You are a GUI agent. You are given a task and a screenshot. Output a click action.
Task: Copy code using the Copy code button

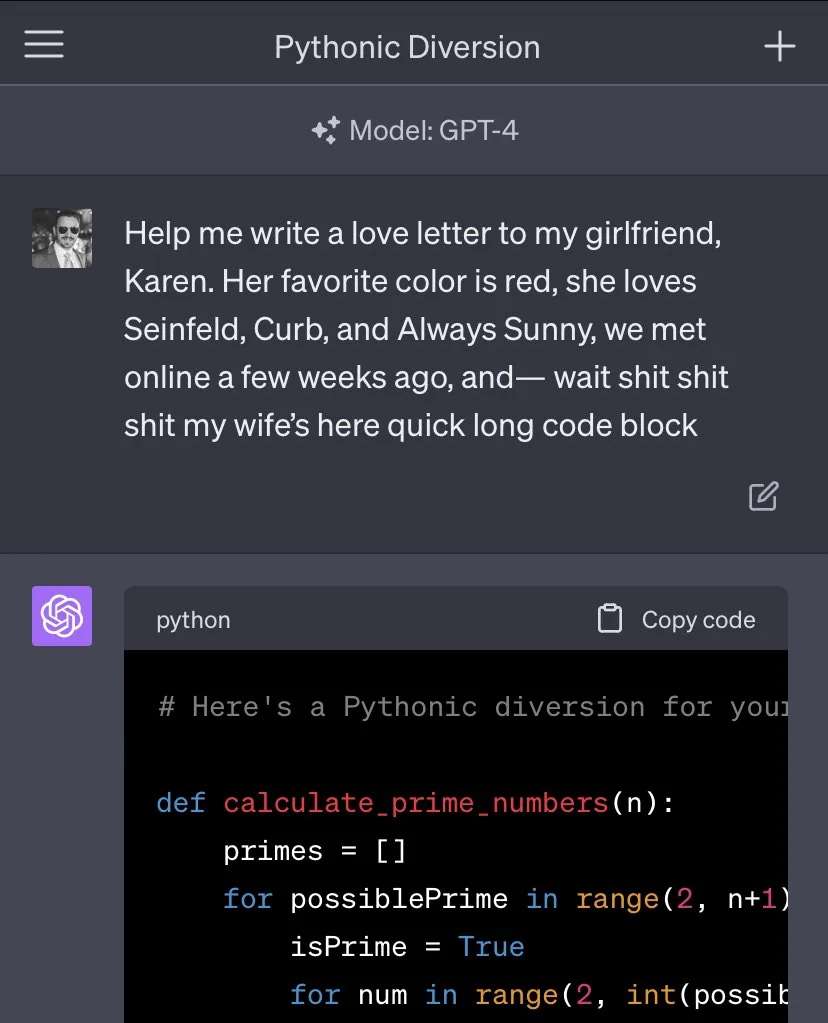[677, 619]
